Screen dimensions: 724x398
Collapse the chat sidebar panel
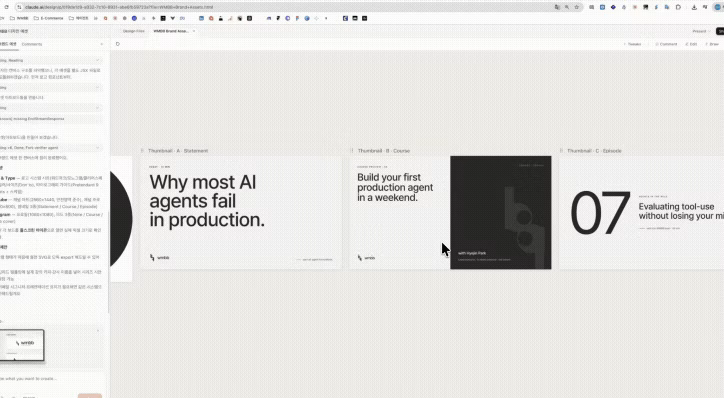pyautogui.click(x=102, y=44)
